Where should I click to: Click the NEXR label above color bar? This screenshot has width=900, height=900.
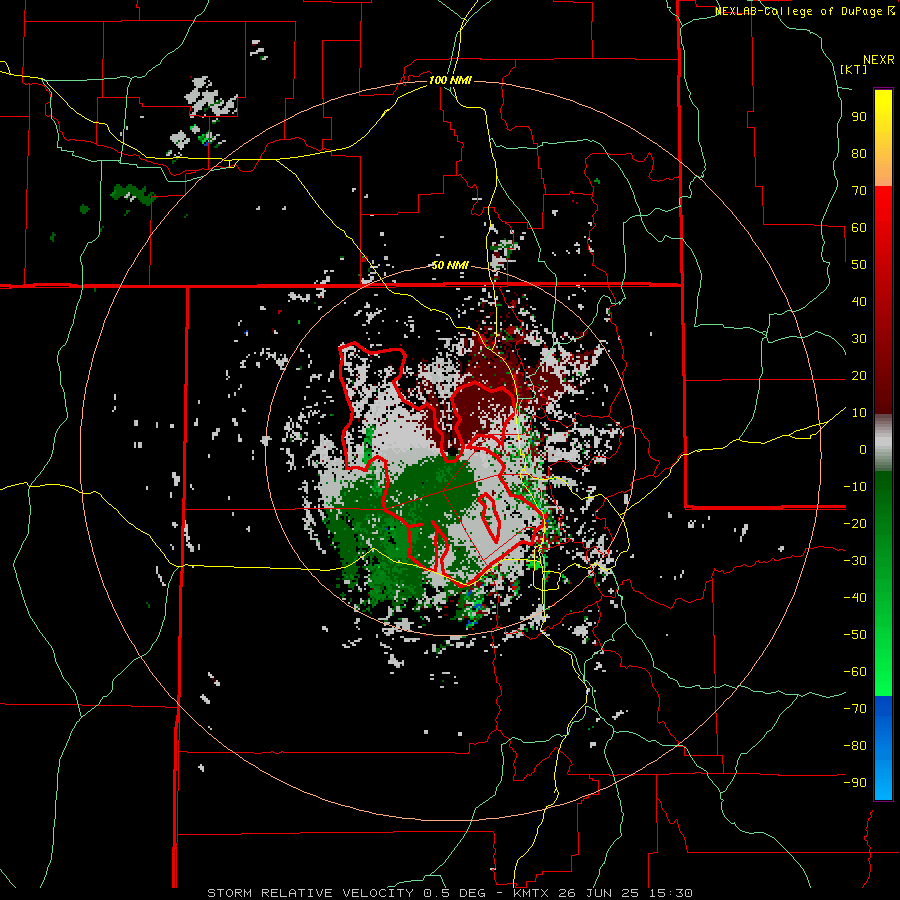pyautogui.click(x=879, y=60)
